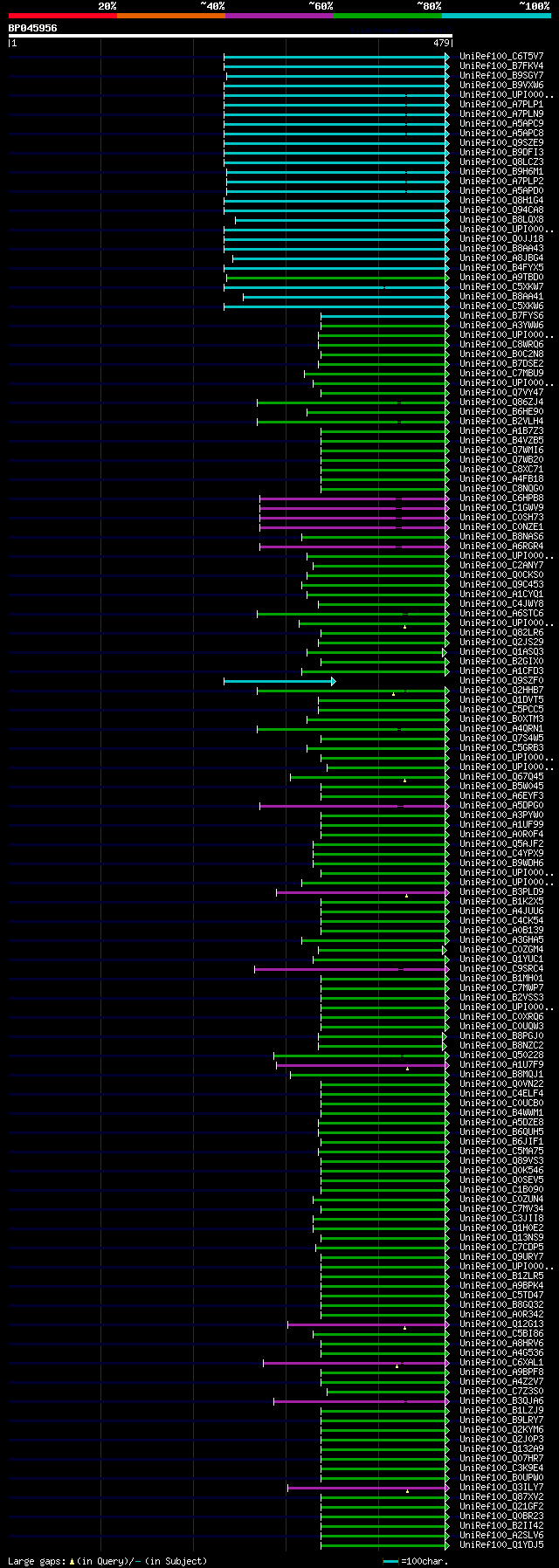Click the purple alignment bar of UniRef100_A6RGR4
Screen dimensions: 559x1568
point(355,547)
